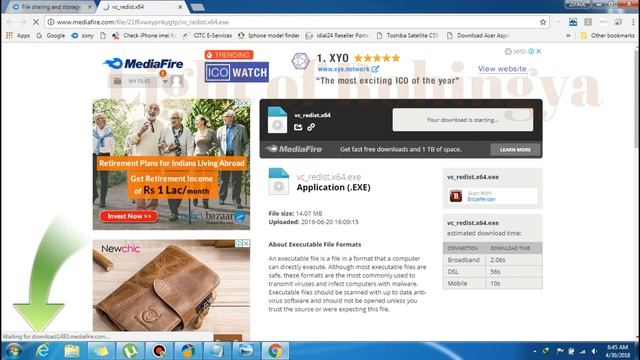Open the Toshiba Satellite bookmark
Image resolution: width=640 pixels, height=360 pixels.
(407, 36)
